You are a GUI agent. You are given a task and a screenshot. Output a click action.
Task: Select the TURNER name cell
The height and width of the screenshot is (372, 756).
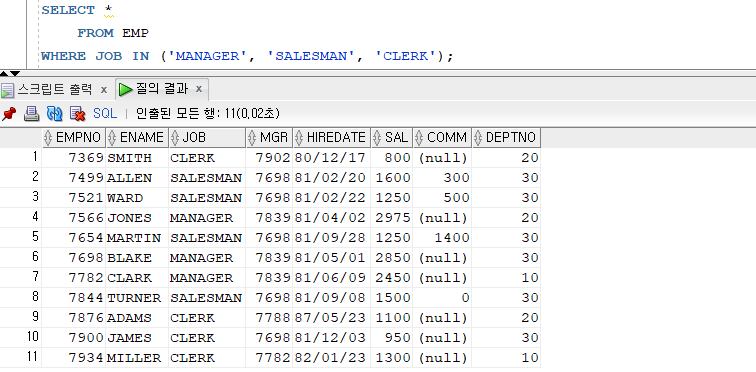click(x=137, y=298)
